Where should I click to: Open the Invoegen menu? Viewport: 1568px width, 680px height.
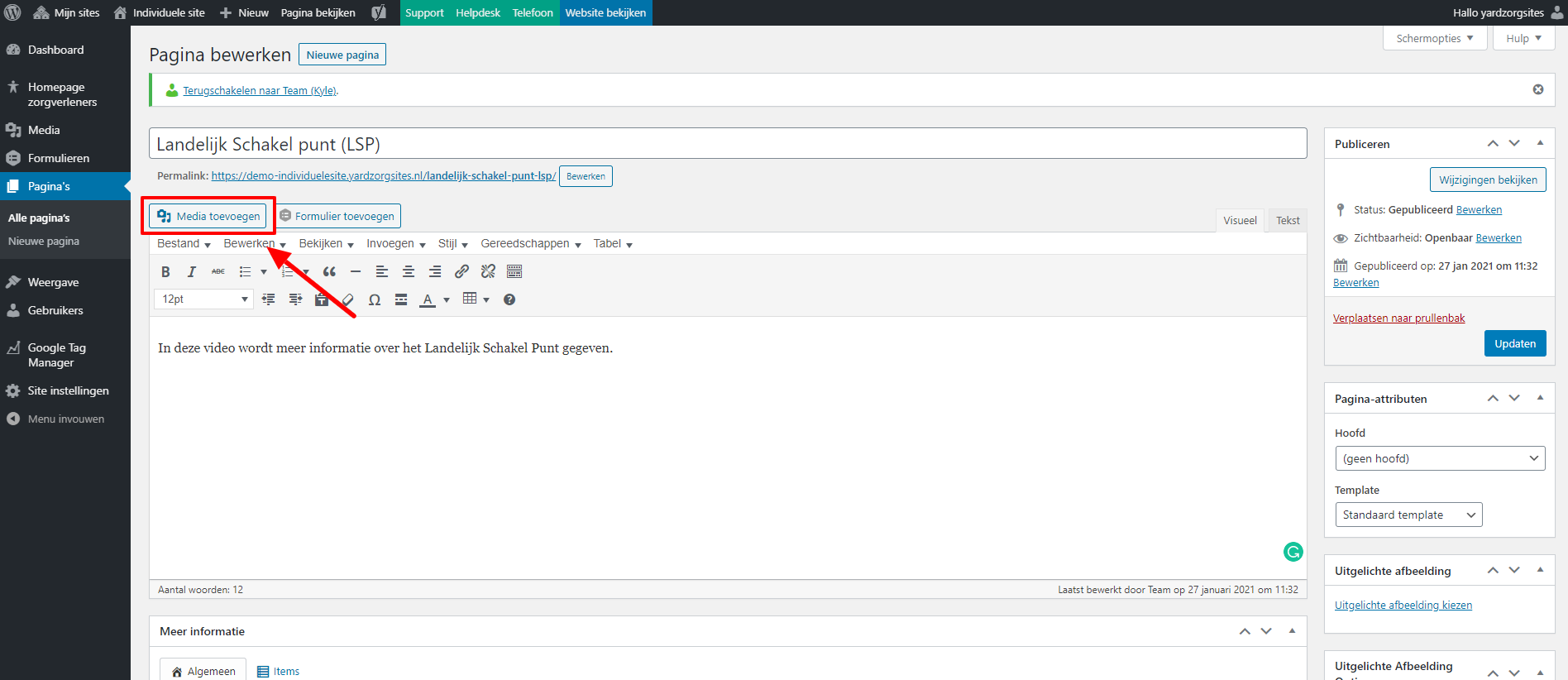point(395,243)
